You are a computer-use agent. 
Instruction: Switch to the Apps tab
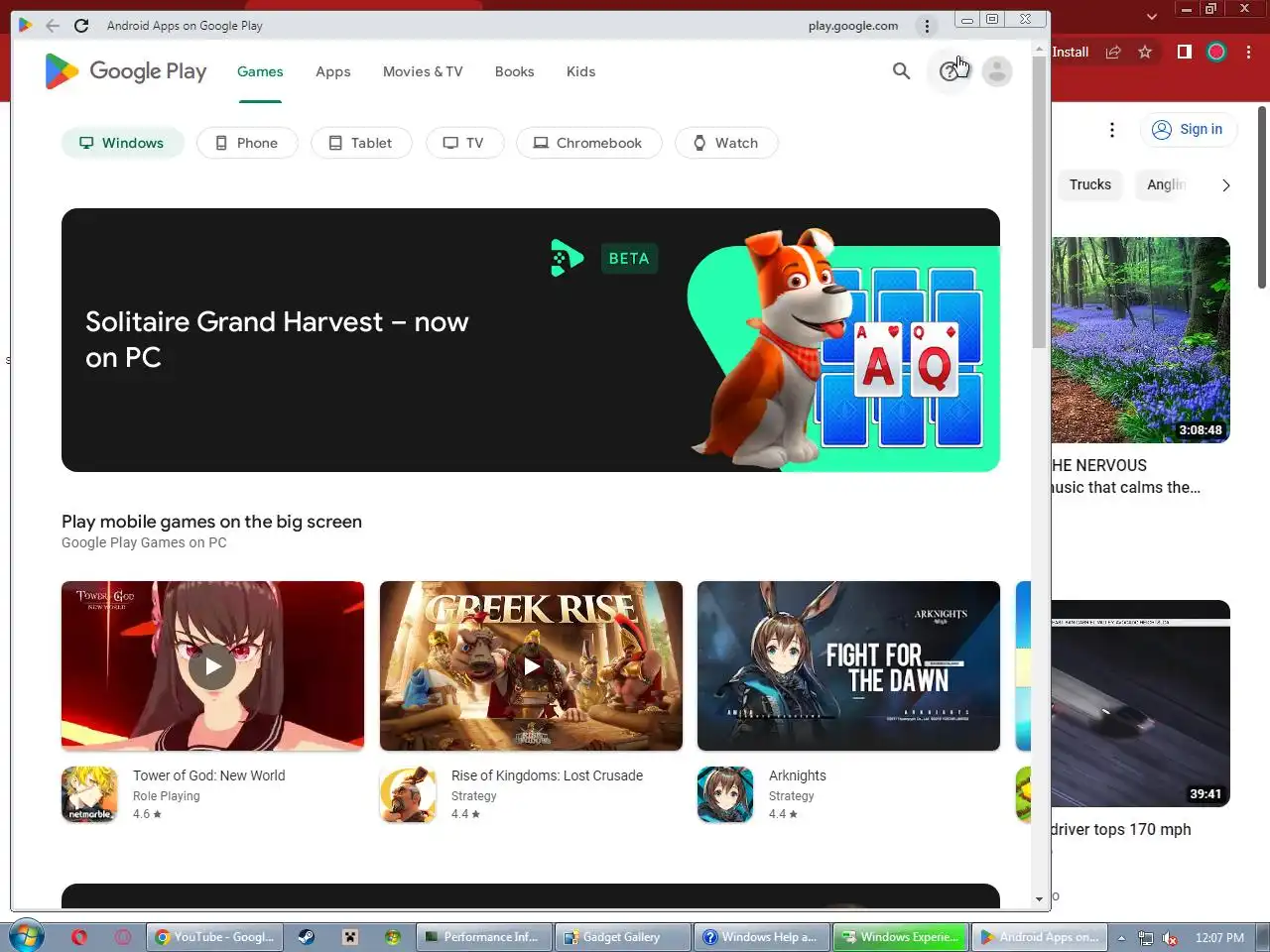coord(333,71)
